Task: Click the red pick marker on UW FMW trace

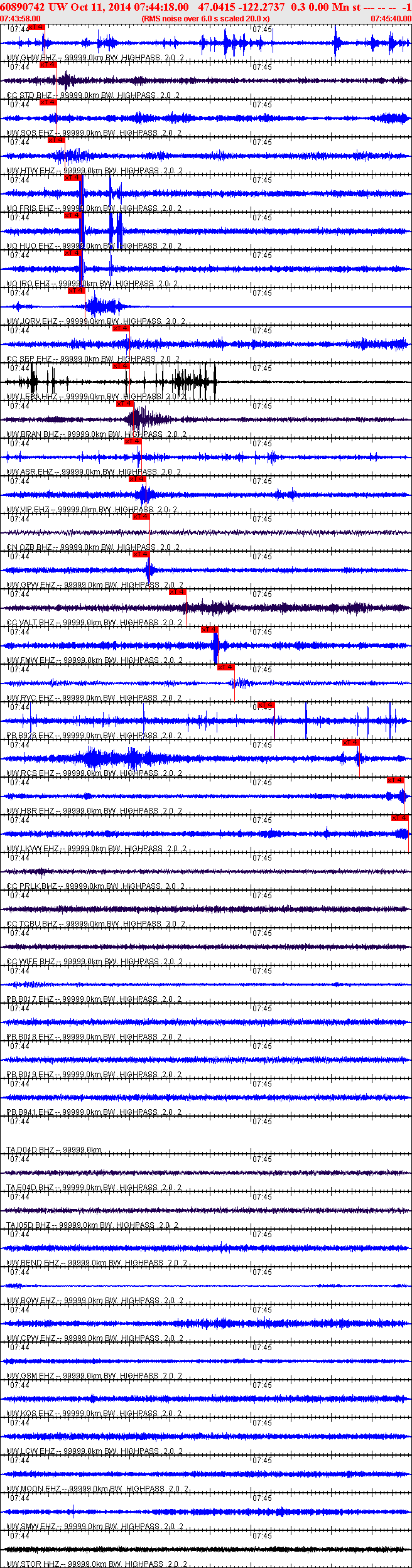Action: pyautogui.click(x=209, y=630)
